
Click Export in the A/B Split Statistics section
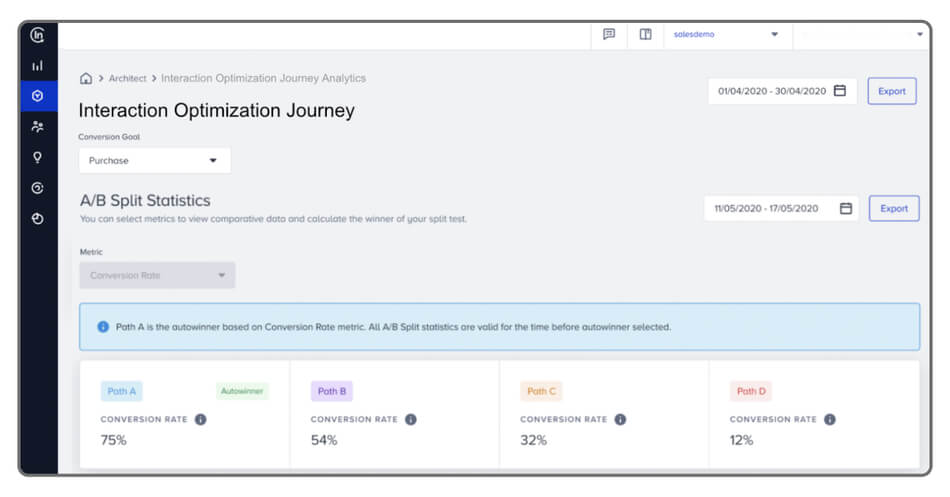tap(893, 208)
